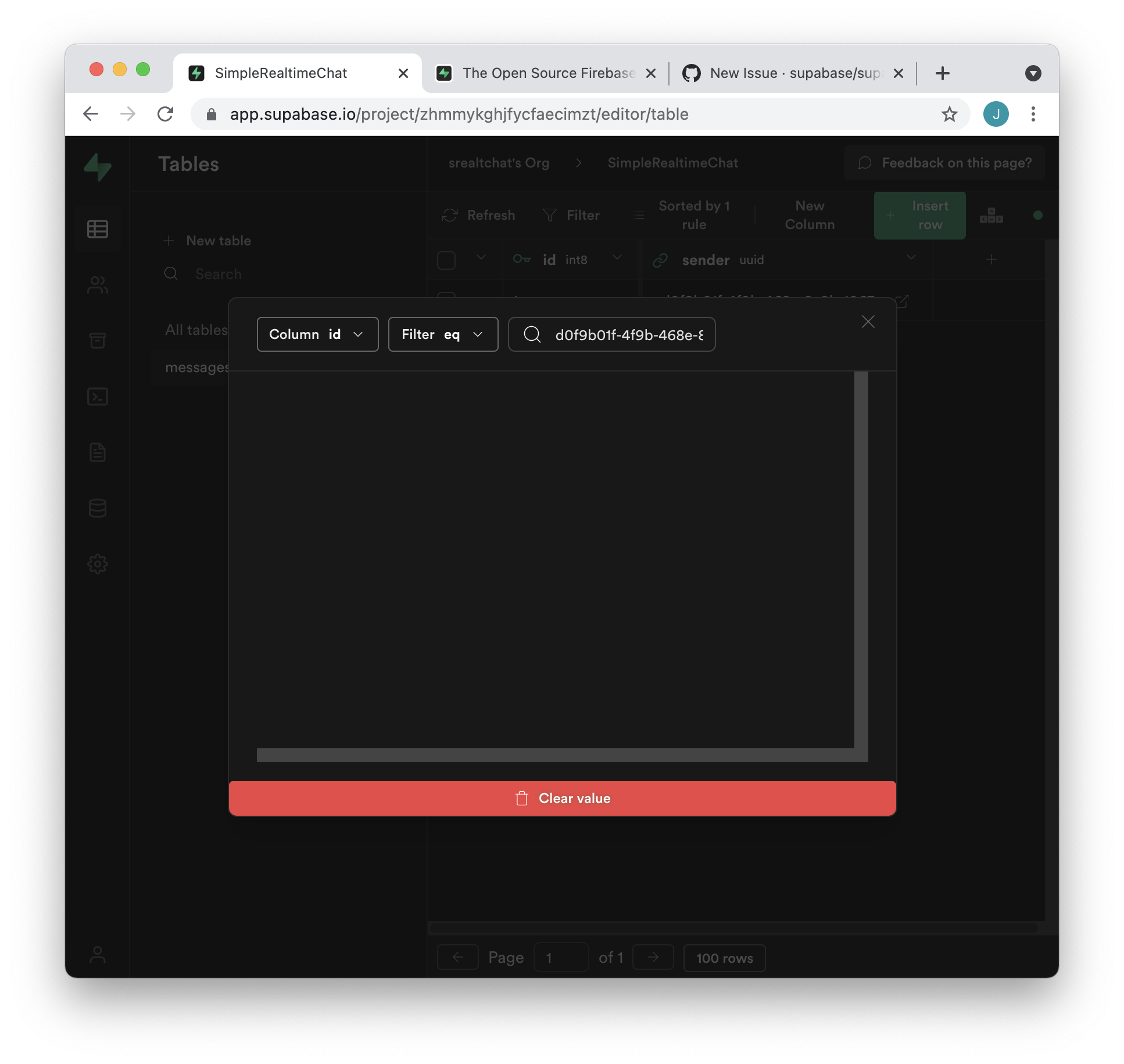Image resolution: width=1124 pixels, height=1064 pixels.
Task: Close the filter popup with X
Action: (868, 322)
